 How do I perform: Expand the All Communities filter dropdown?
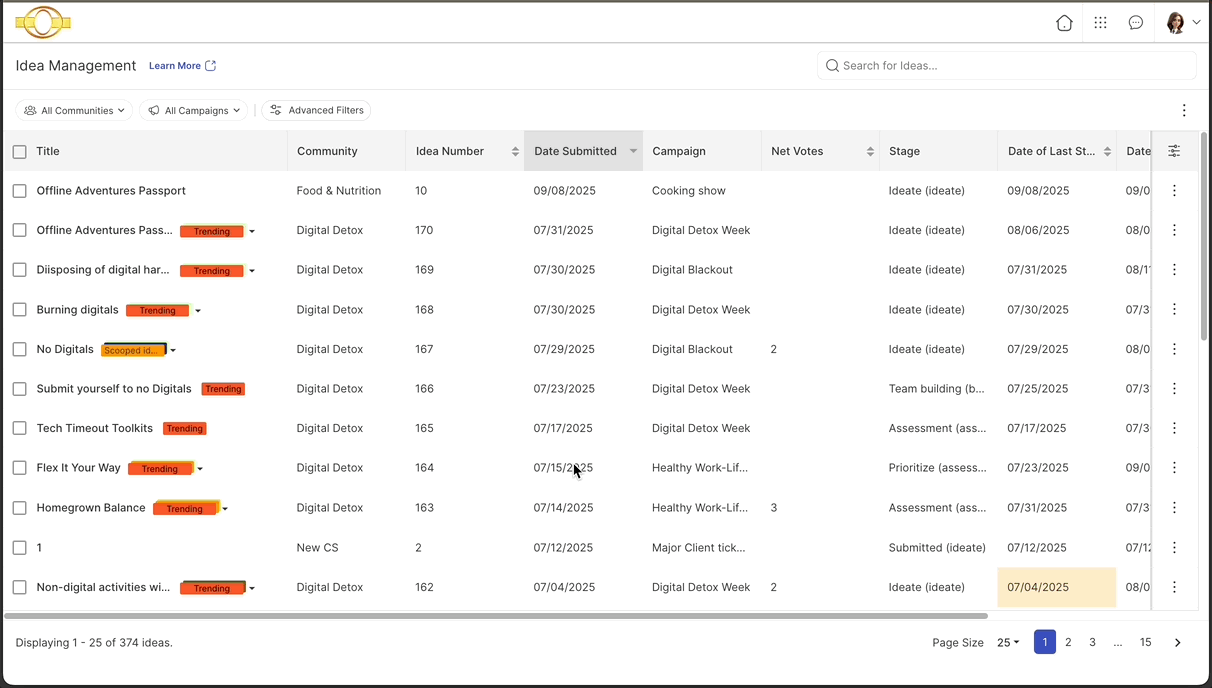point(74,111)
